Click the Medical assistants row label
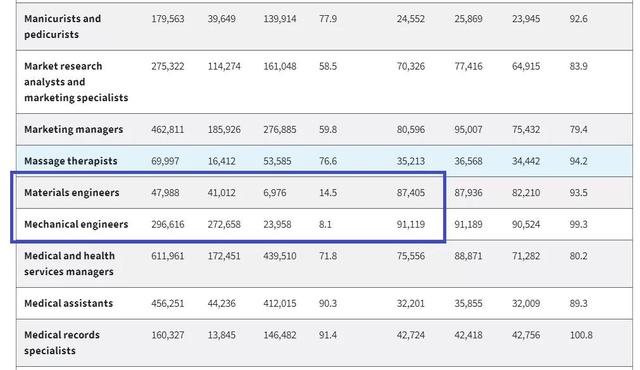640x370 pixels. click(x=69, y=304)
